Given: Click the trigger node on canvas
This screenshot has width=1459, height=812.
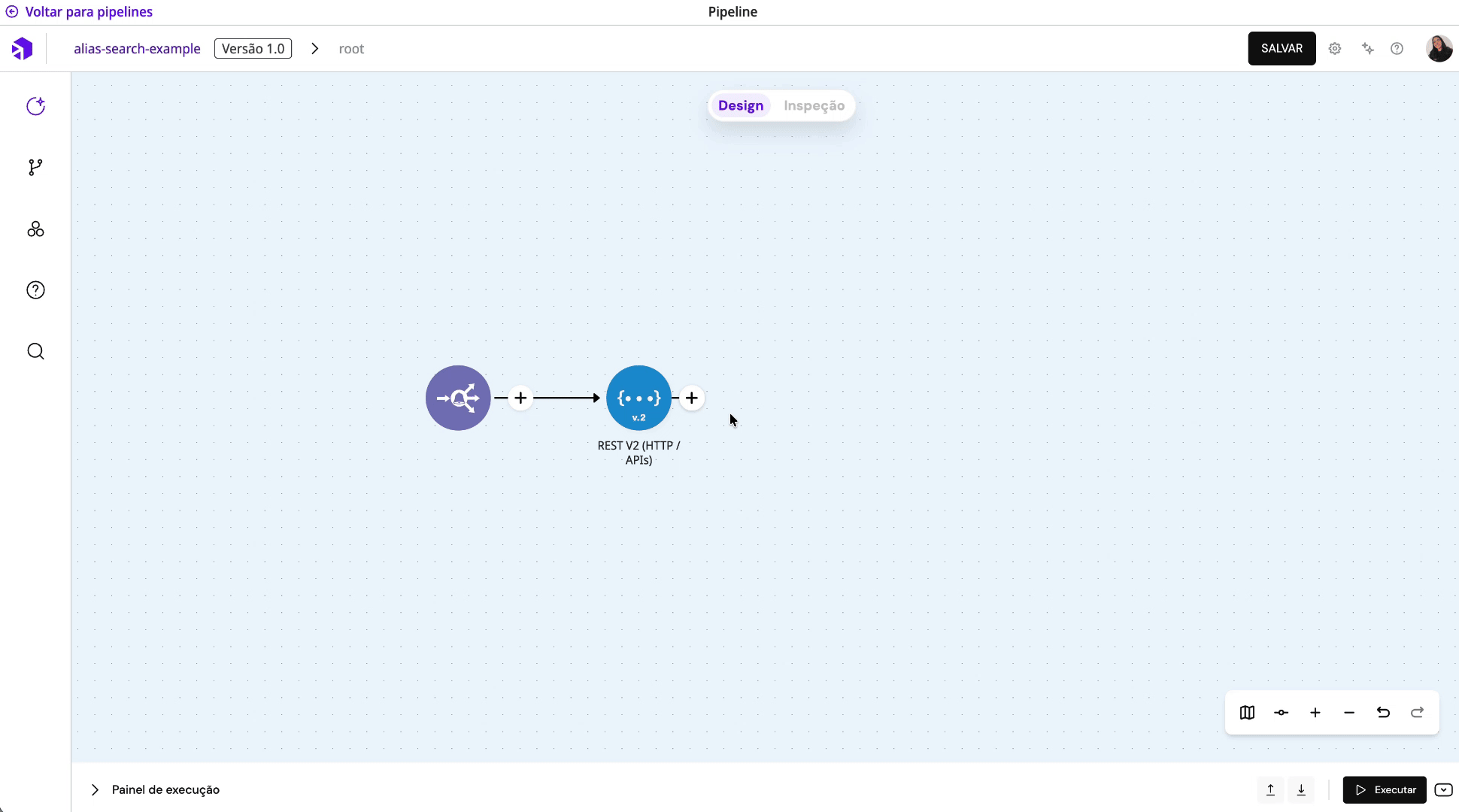Looking at the screenshot, I should [458, 398].
